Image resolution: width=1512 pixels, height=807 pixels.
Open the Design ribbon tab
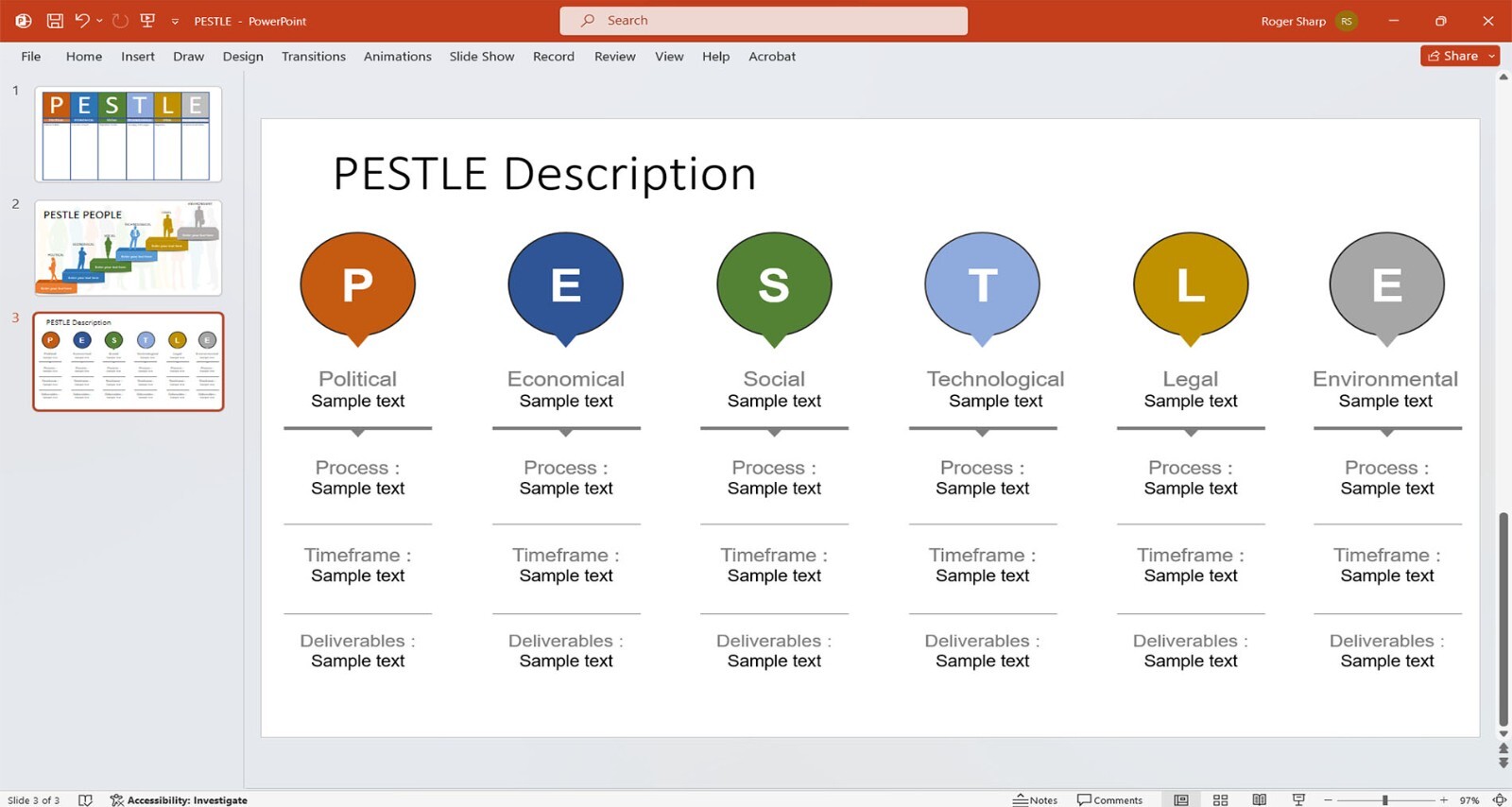point(243,57)
